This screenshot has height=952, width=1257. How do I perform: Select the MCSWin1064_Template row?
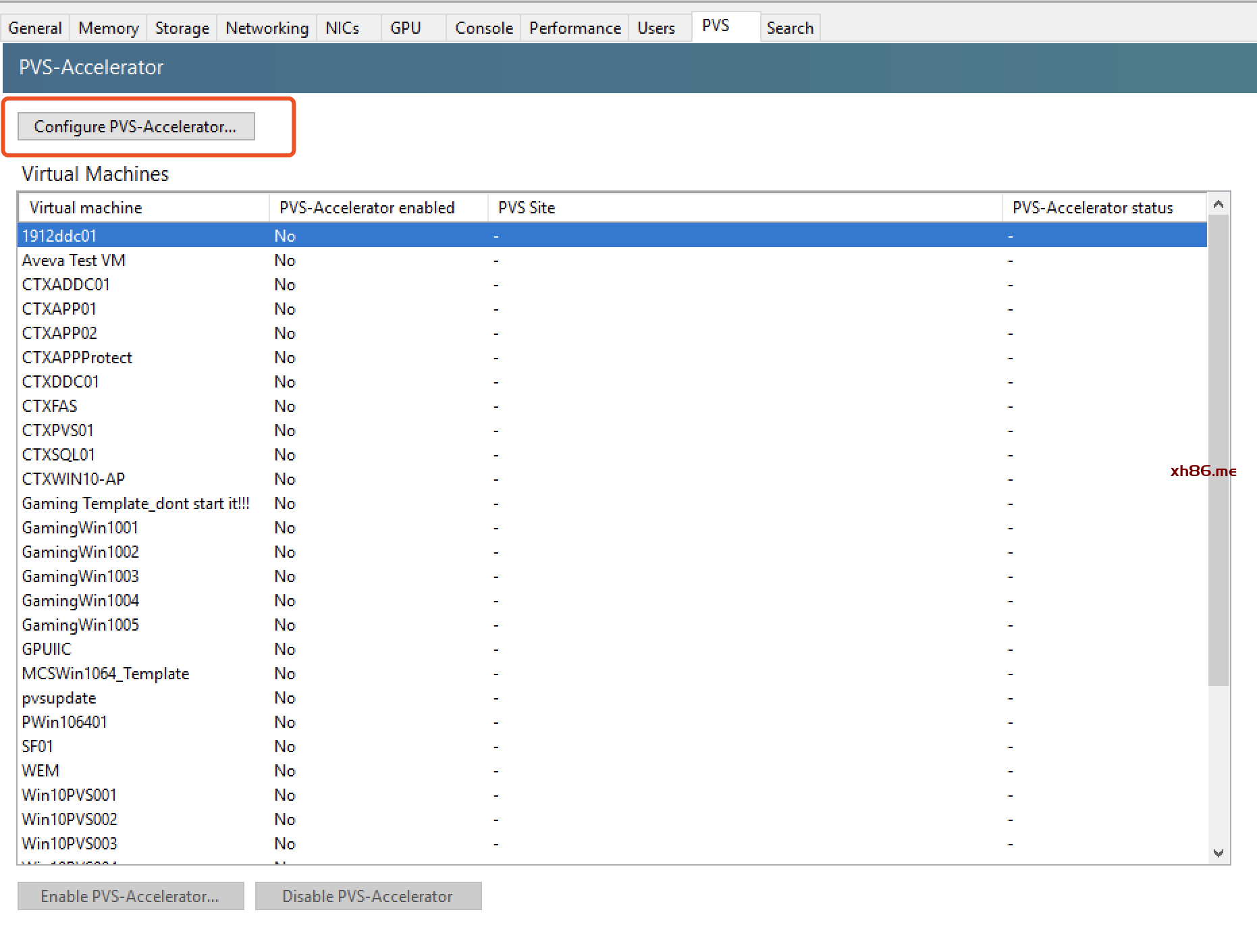(x=105, y=674)
